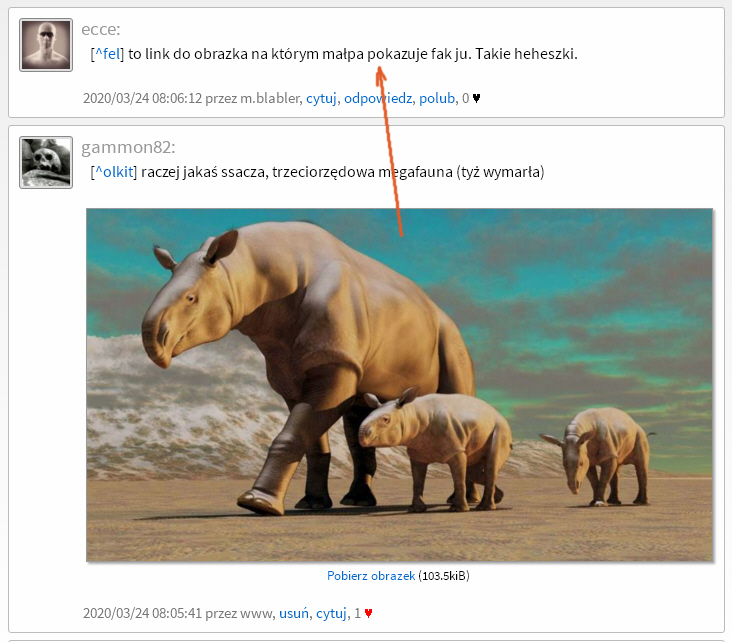732x642 pixels.
Task: Follow the ^olkit mention link
Action: pos(114,172)
